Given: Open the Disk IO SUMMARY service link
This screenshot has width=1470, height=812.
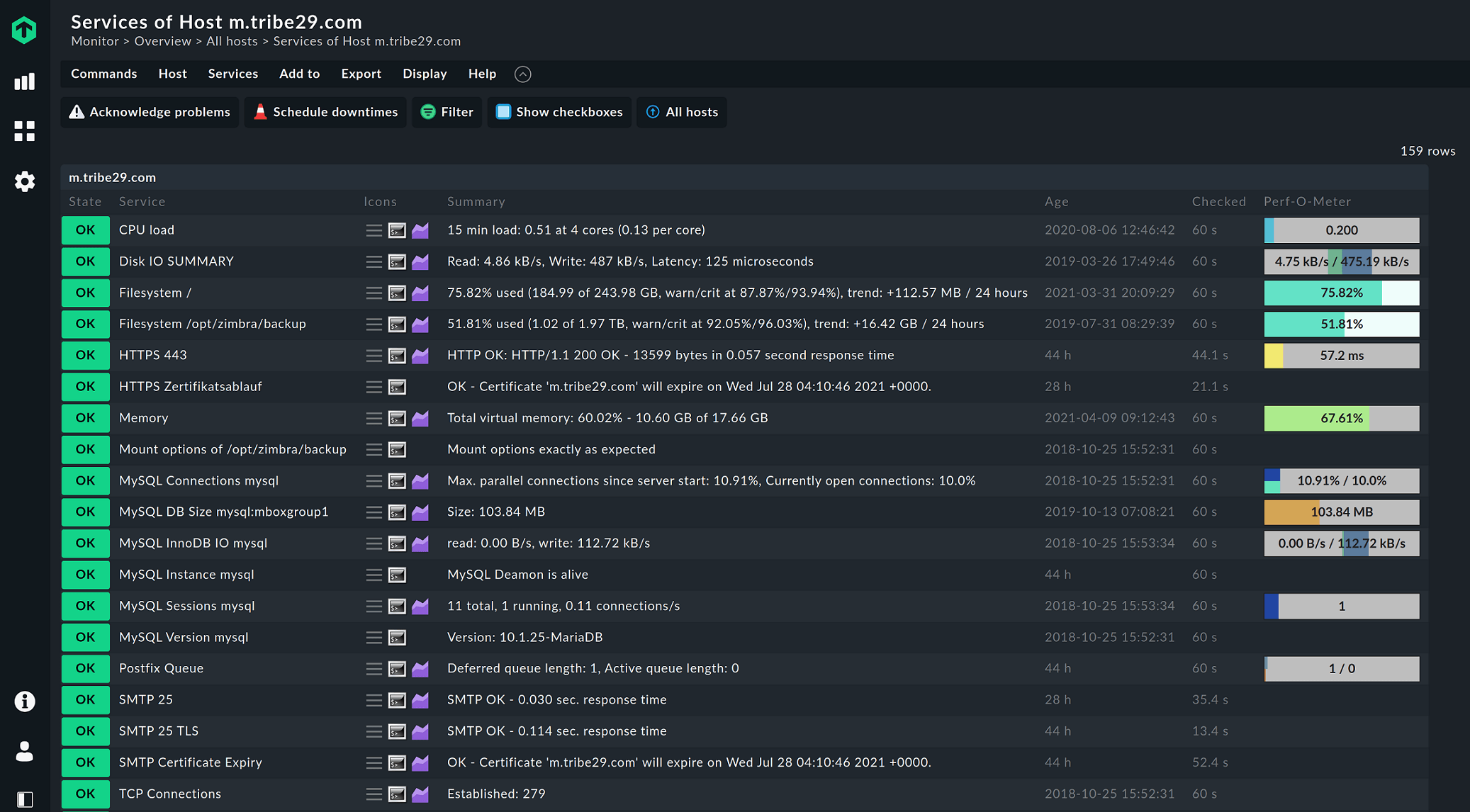Looking at the screenshot, I should point(176,261).
